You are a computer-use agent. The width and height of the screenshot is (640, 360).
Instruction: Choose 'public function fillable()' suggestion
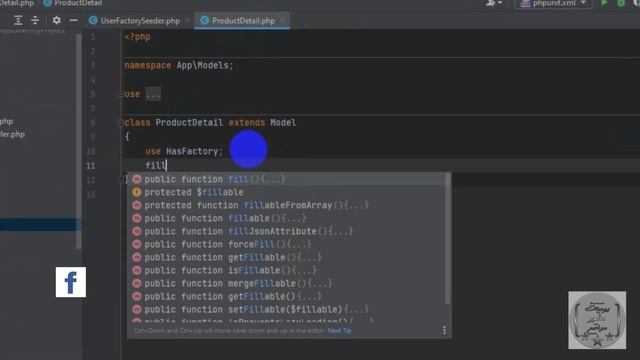point(287,218)
